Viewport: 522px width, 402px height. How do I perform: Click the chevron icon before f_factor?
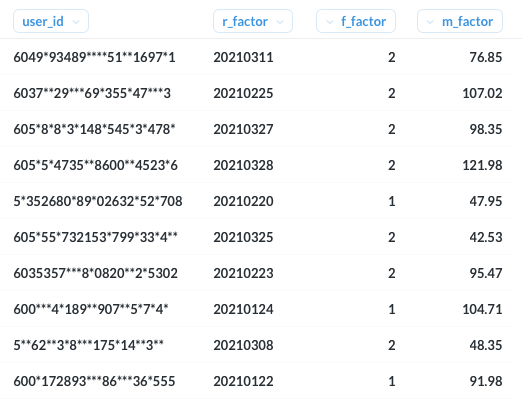click(330, 22)
